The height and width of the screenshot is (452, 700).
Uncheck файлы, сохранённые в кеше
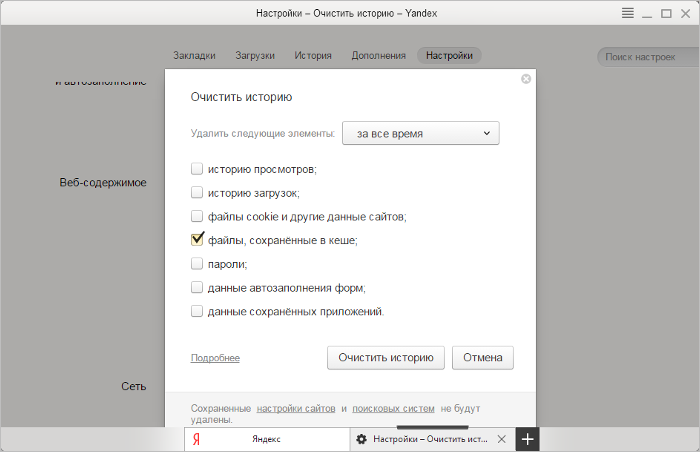[x=197, y=240]
